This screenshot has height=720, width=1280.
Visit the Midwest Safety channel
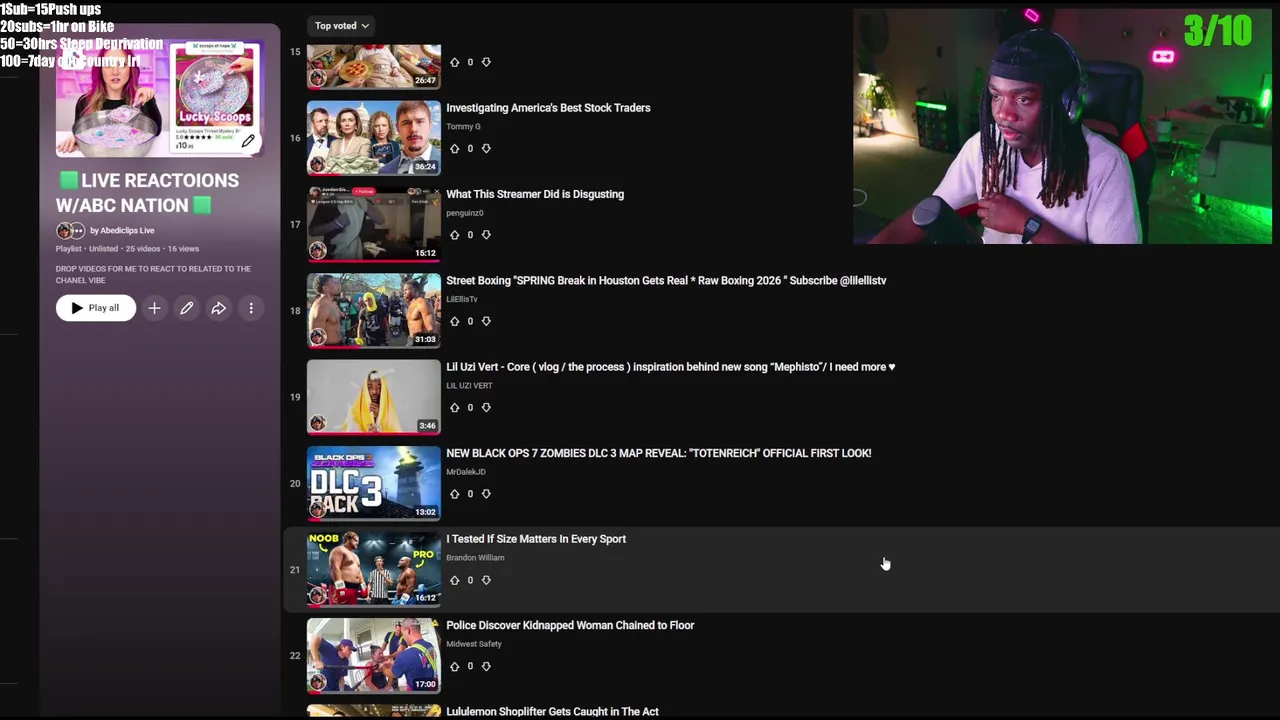pyautogui.click(x=474, y=644)
